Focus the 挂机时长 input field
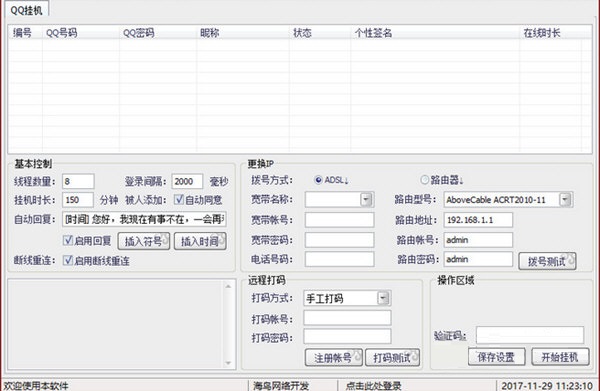This screenshot has height=391, width=600. point(78,200)
